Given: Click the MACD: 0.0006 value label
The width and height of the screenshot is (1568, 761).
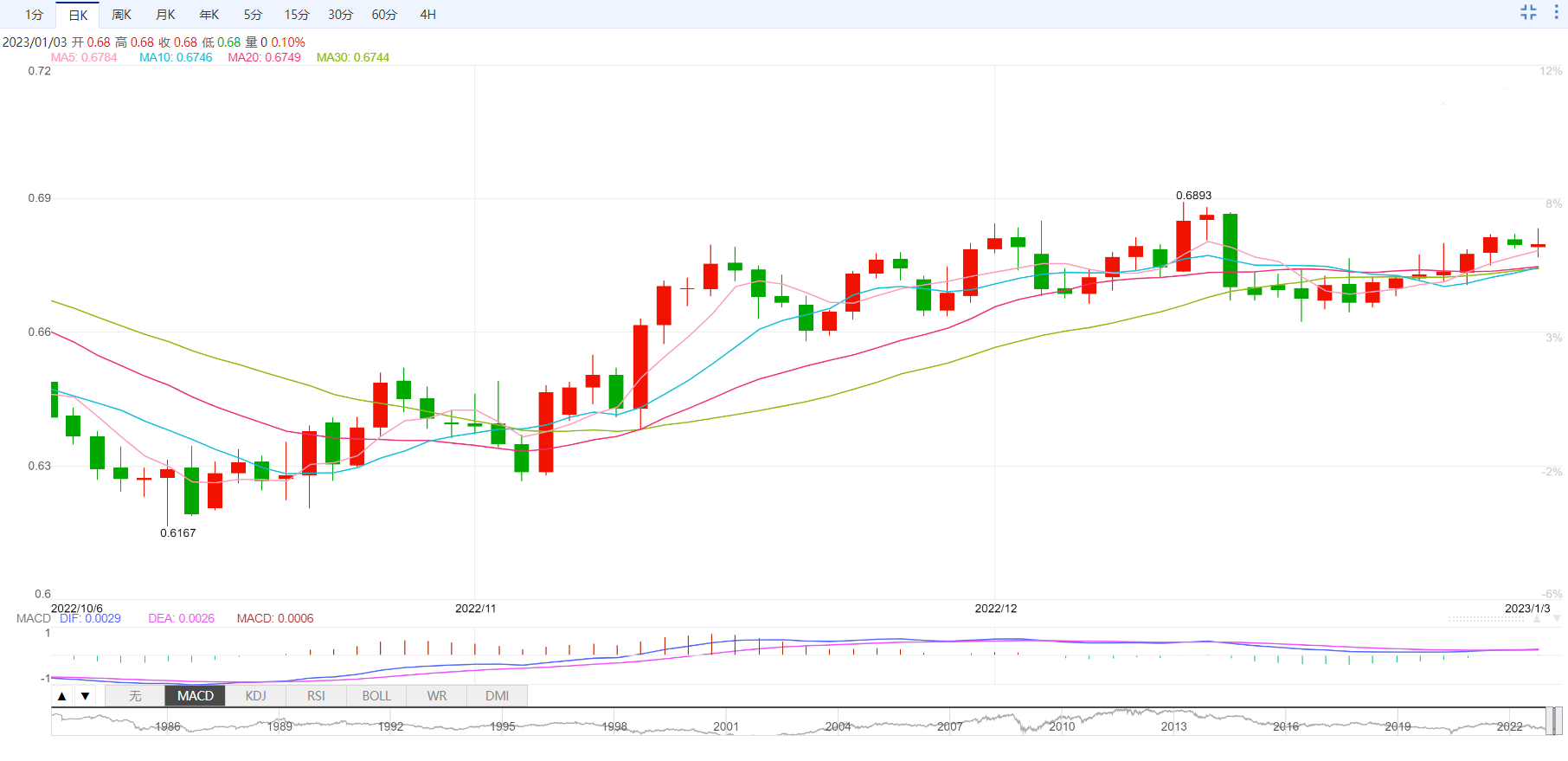Looking at the screenshot, I should pyautogui.click(x=275, y=618).
